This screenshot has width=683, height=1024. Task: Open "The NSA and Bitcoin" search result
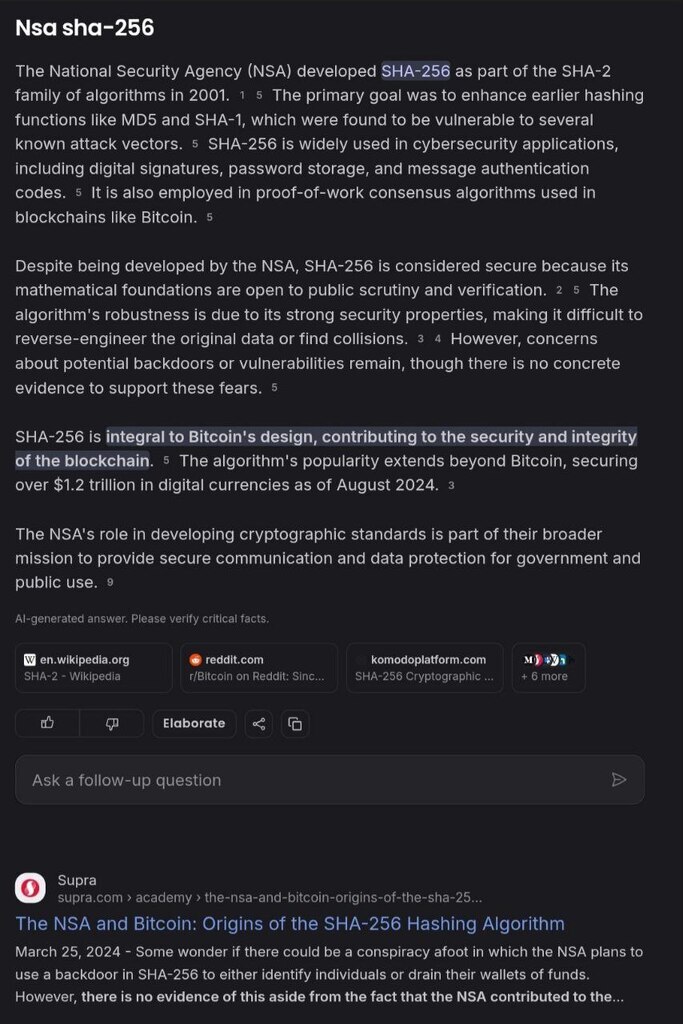(290, 924)
